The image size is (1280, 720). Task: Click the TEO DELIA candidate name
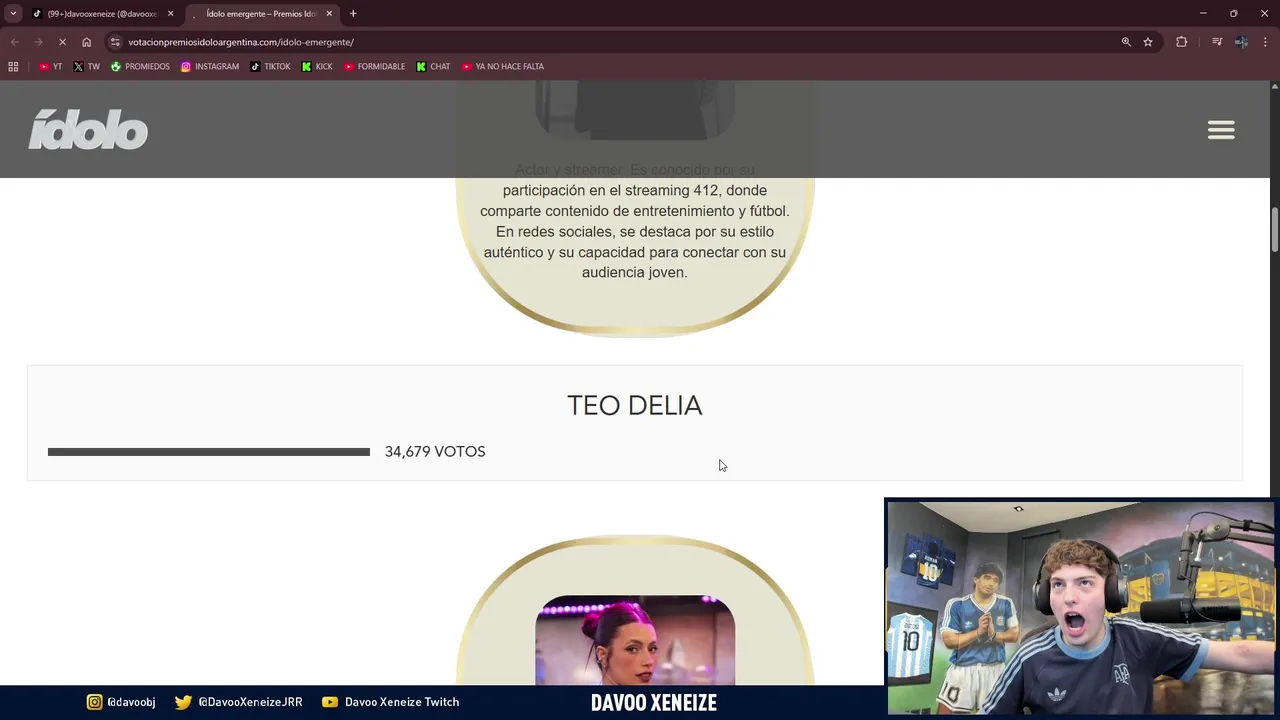[x=635, y=405]
